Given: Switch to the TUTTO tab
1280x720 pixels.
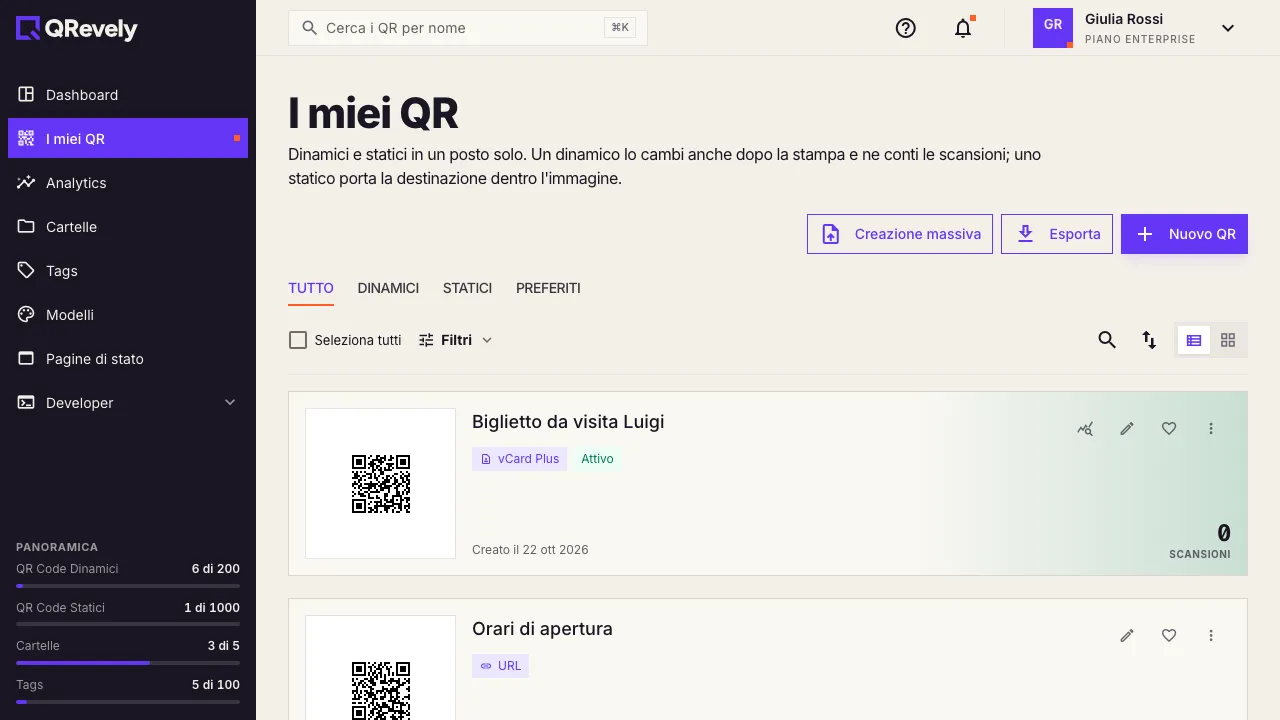Looking at the screenshot, I should coord(311,288).
